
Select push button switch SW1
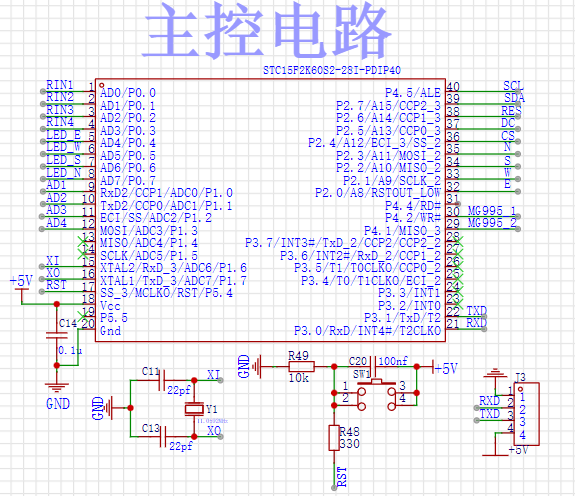coord(376,393)
